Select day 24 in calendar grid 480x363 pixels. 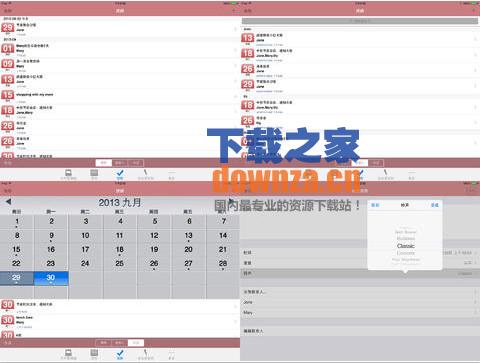85,264
